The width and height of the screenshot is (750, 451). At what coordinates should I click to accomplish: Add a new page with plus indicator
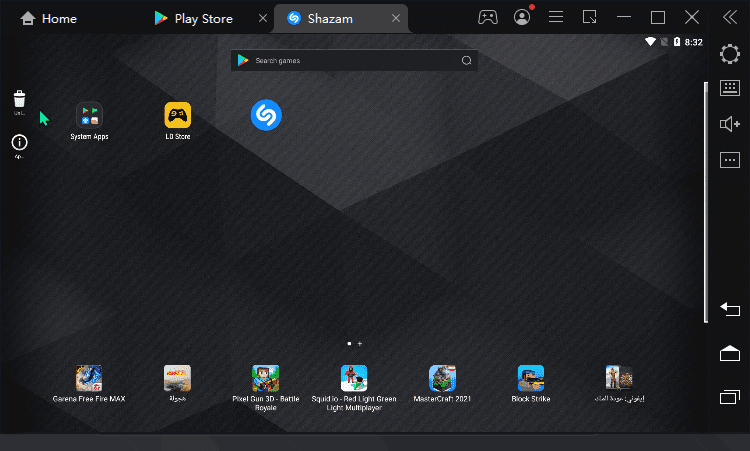(x=360, y=343)
